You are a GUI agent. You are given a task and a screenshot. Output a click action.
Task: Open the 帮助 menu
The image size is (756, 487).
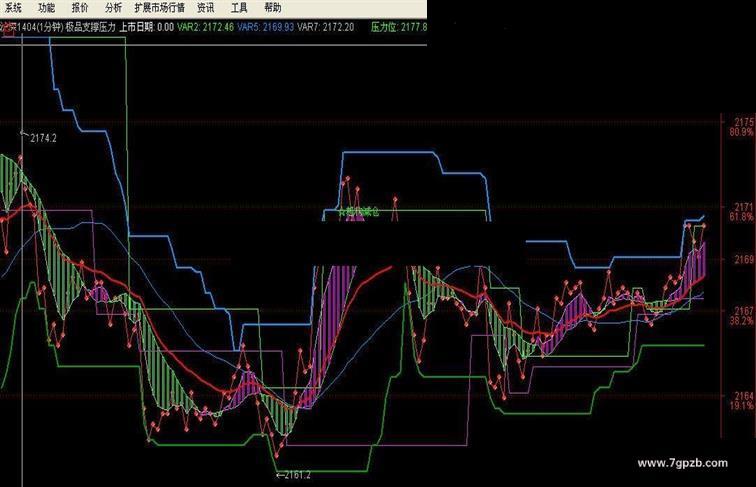tap(273, 8)
